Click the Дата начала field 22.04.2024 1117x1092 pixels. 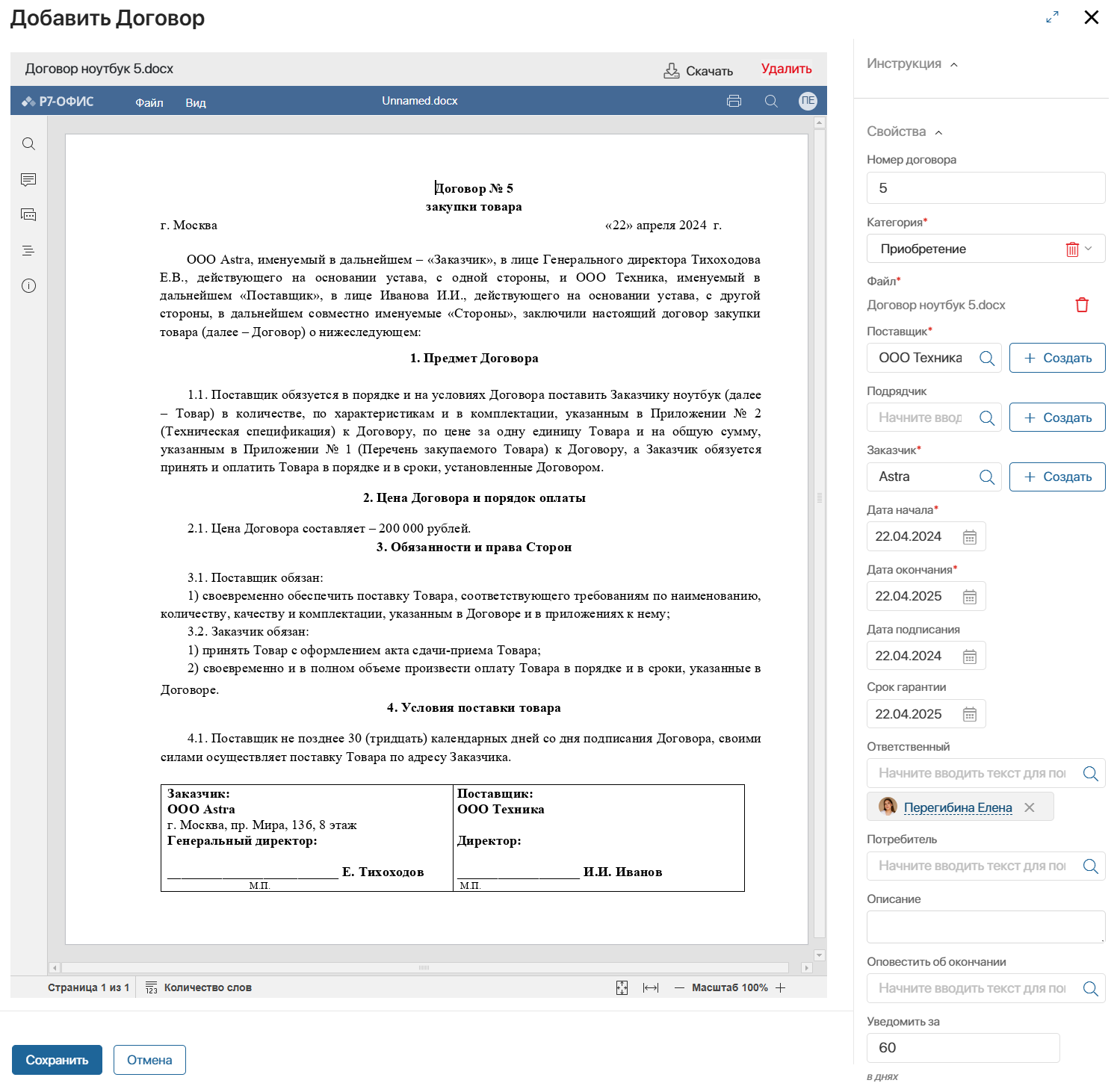[x=926, y=537]
